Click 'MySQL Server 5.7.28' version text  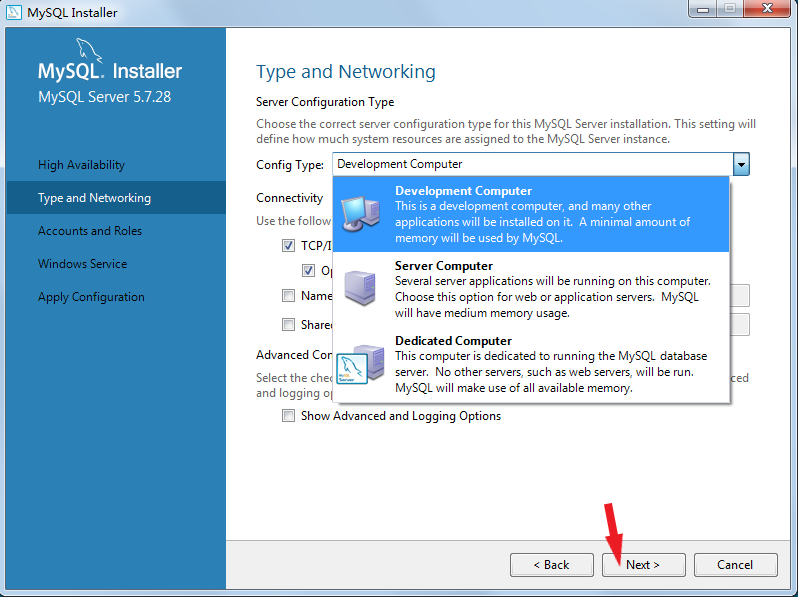[104, 97]
